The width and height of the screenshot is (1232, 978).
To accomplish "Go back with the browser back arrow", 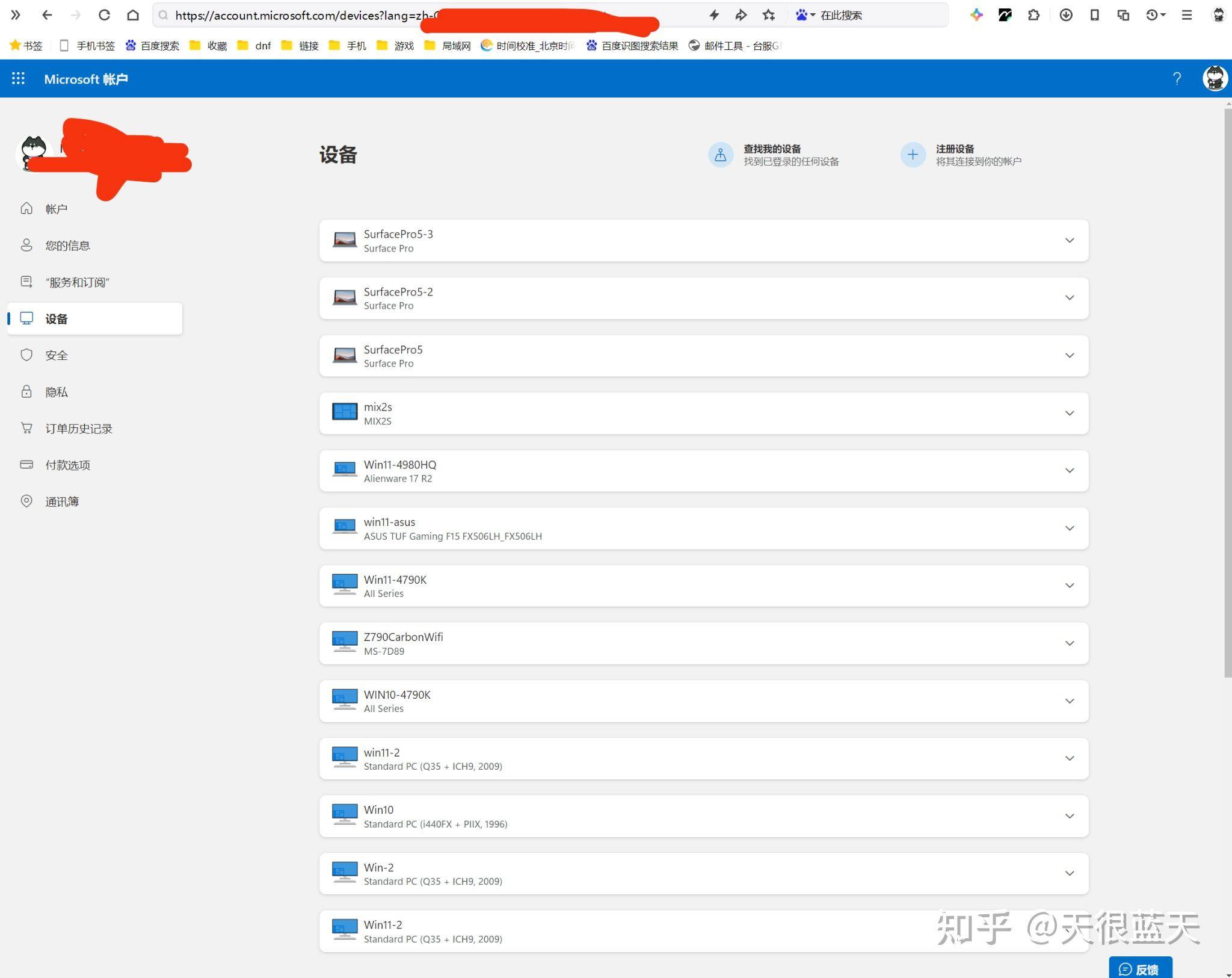I will point(47,15).
